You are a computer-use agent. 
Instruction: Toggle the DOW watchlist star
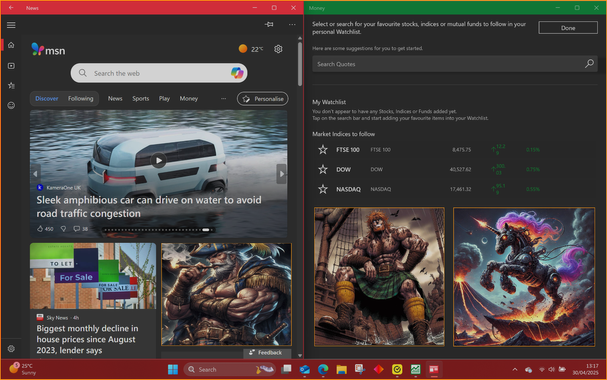click(x=323, y=169)
